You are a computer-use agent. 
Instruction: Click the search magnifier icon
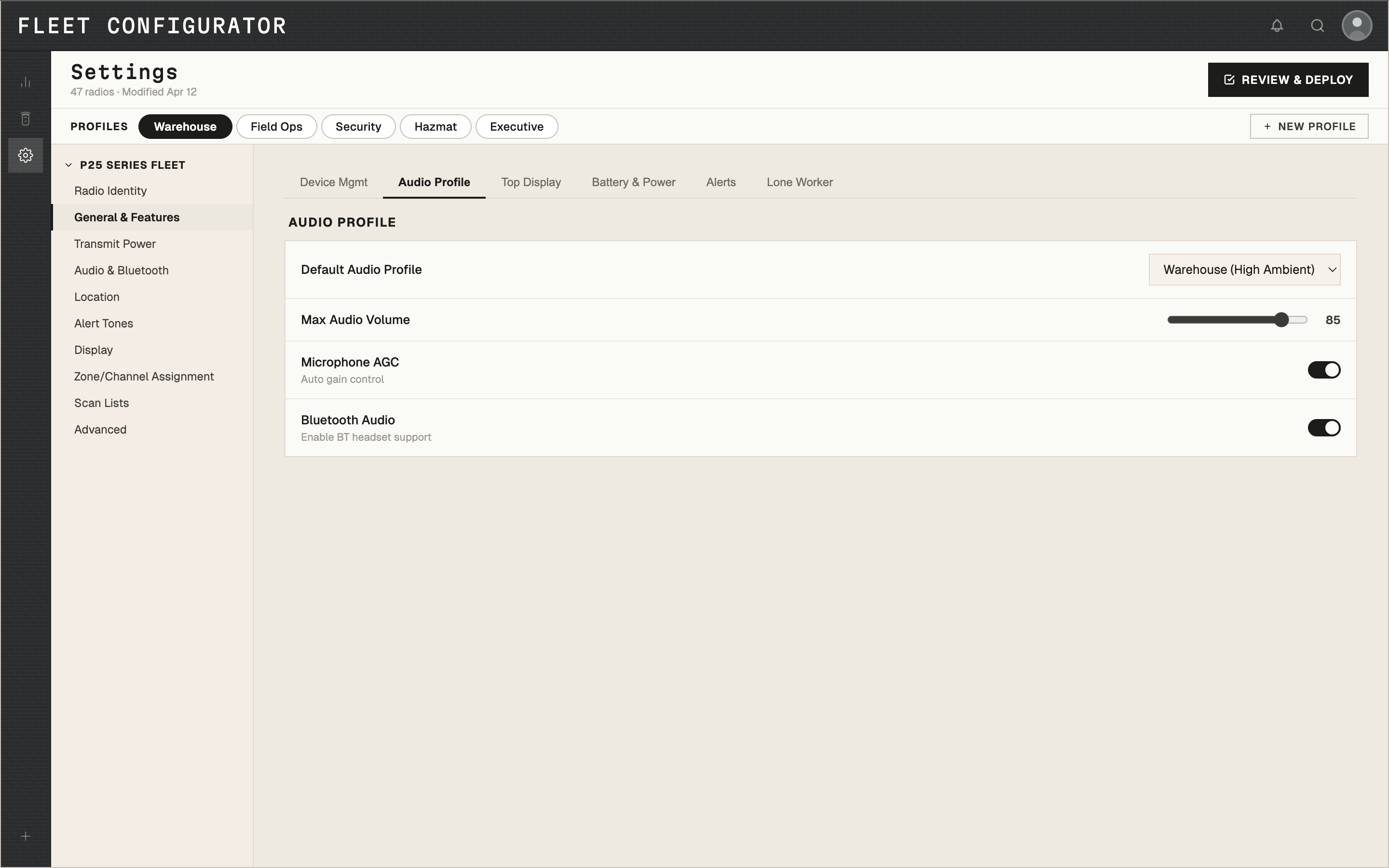(1317, 26)
